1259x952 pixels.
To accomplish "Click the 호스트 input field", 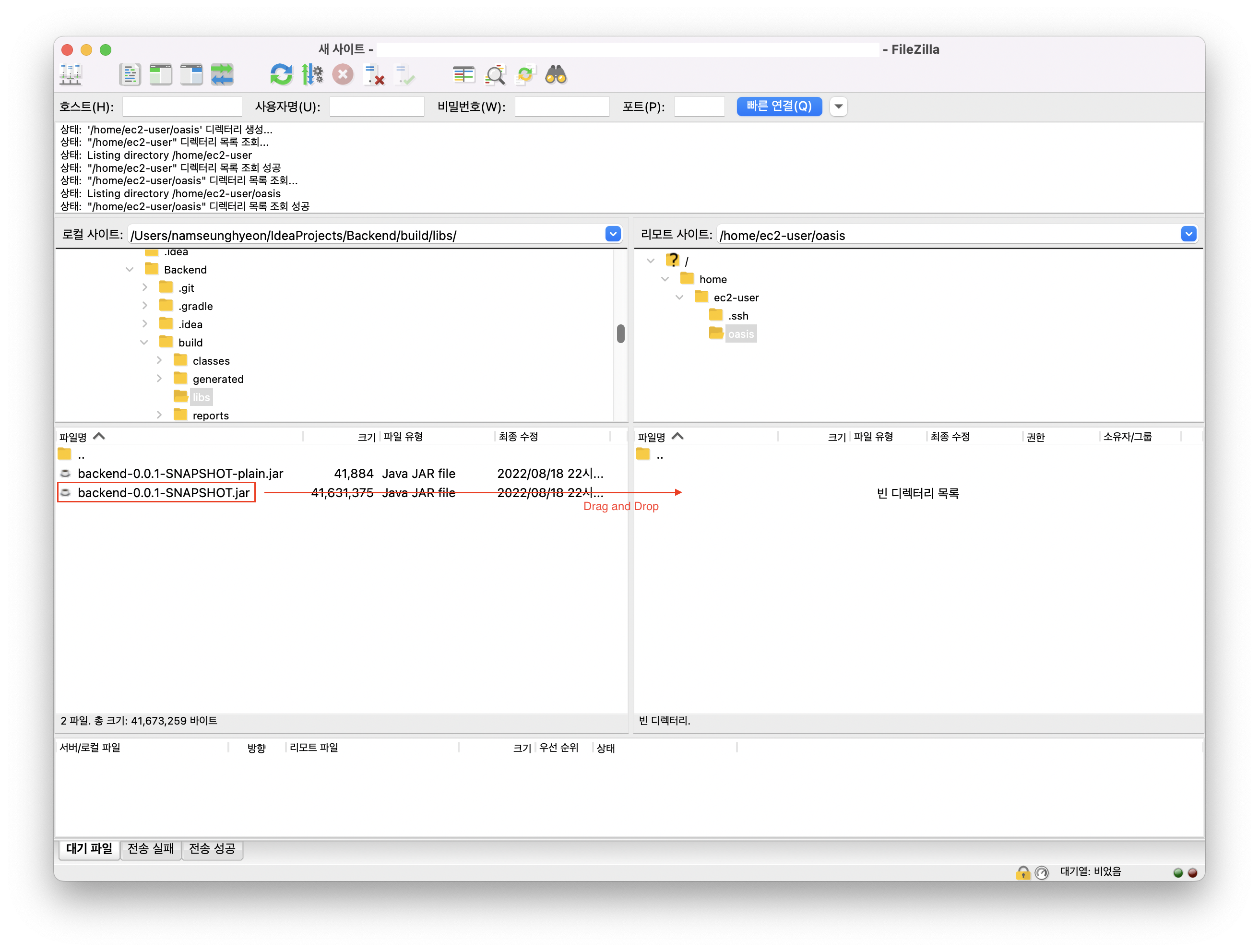I will pos(182,107).
